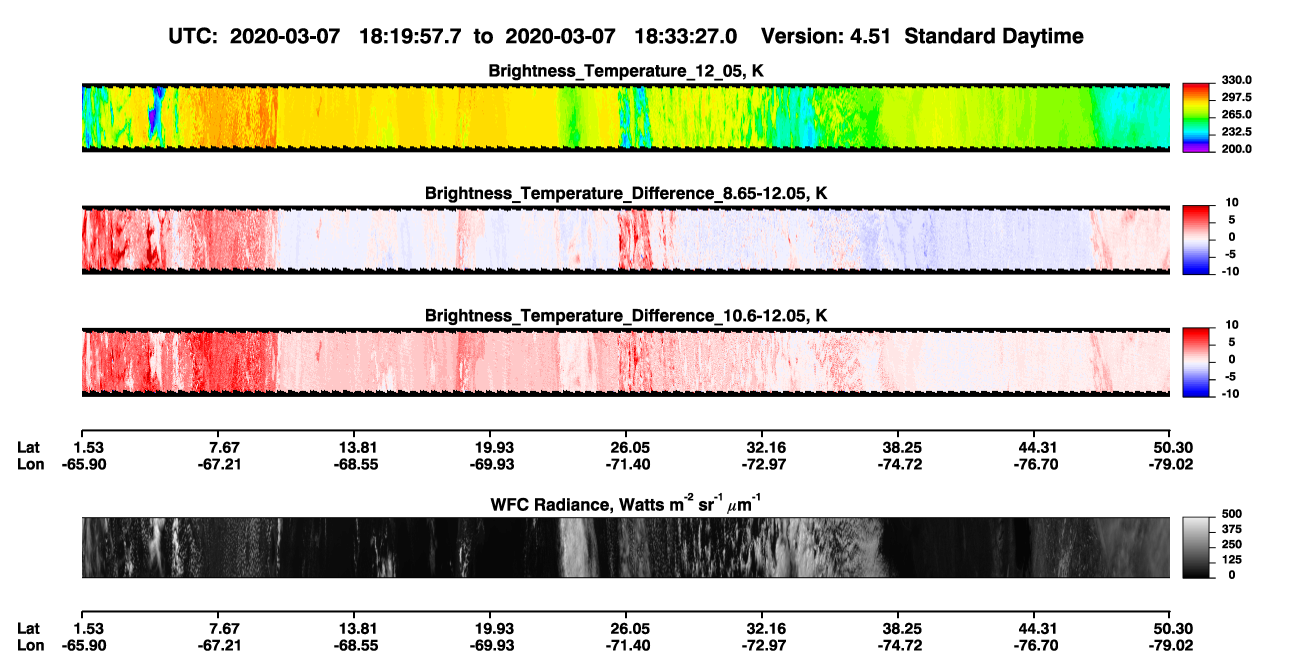Click the title 'Brightness_Temperature_12_05, K'
This screenshot has width=1300, height=667.
[x=625, y=70]
